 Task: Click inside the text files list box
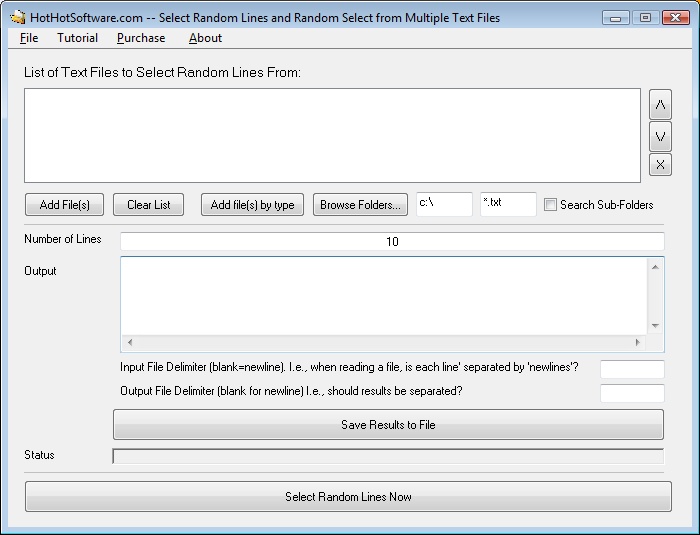pyautogui.click(x=333, y=135)
